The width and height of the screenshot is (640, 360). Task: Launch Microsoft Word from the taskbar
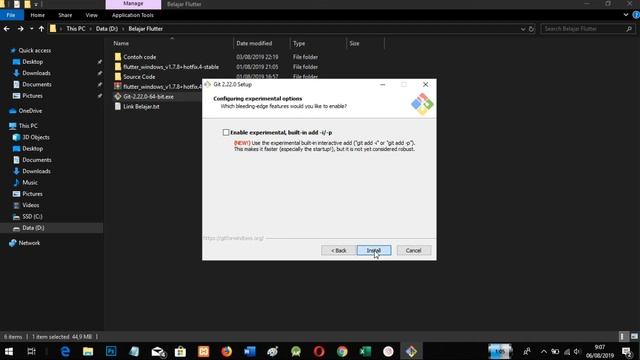[249, 351]
